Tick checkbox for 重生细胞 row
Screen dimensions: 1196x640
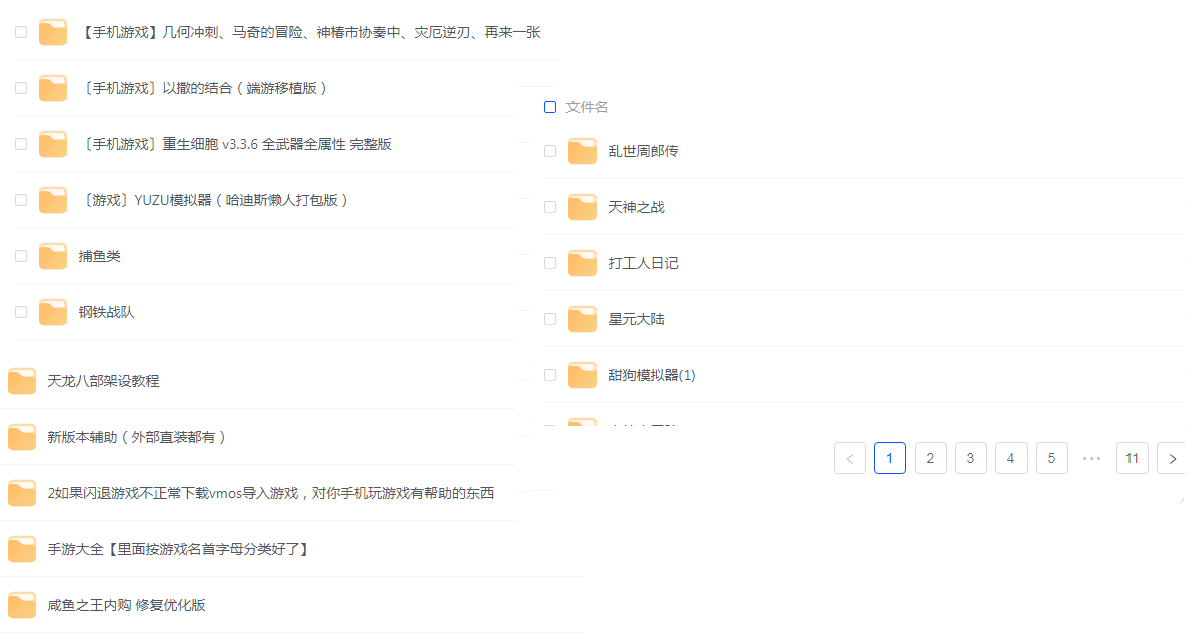click(x=21, y=144)
